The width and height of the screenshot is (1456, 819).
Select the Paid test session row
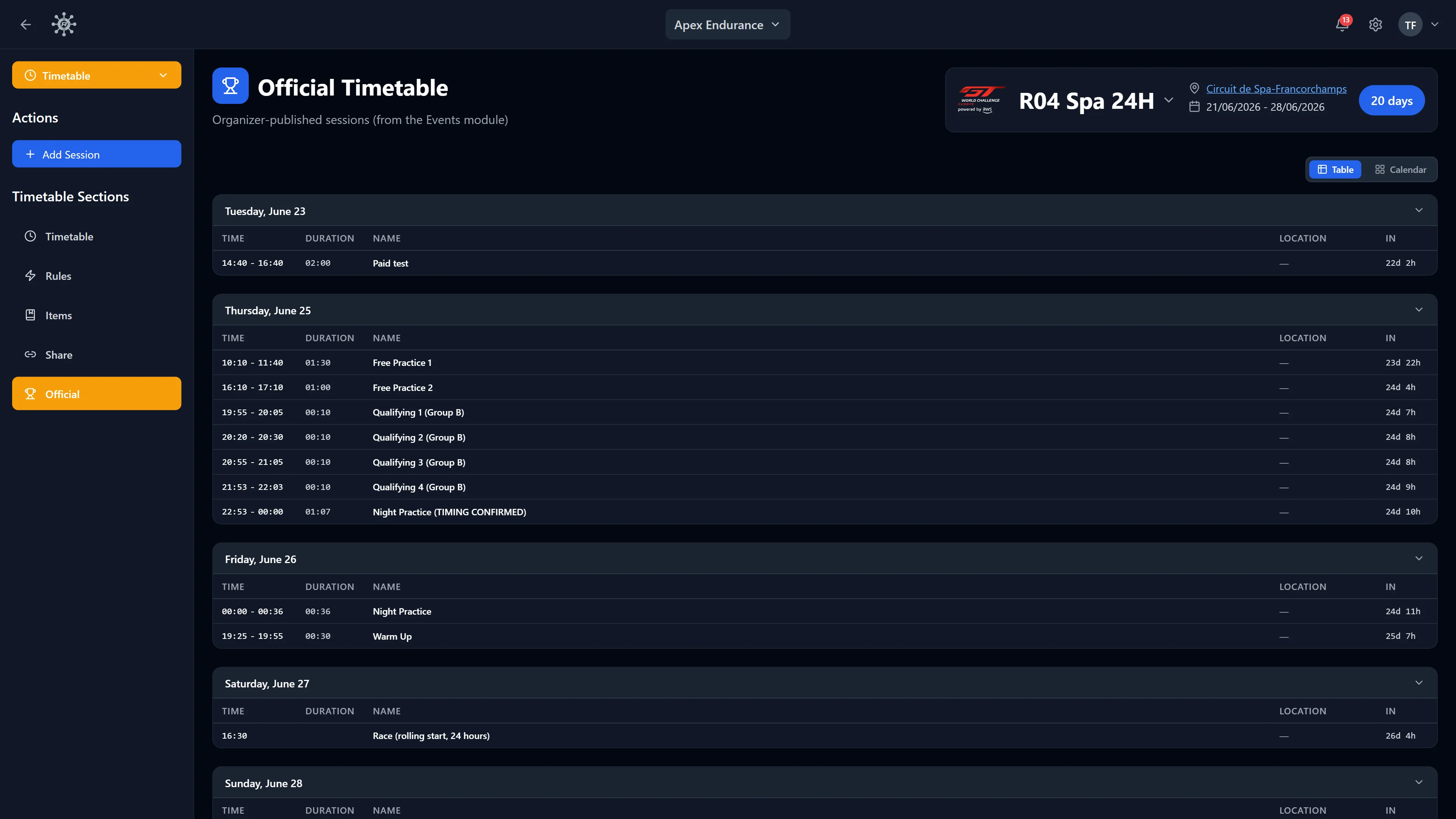pyautogui.click(x=825, y=263)
